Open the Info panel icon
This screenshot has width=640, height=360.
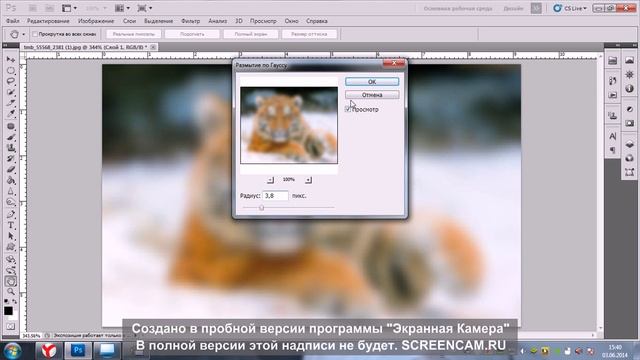click(x=629, y=89)
